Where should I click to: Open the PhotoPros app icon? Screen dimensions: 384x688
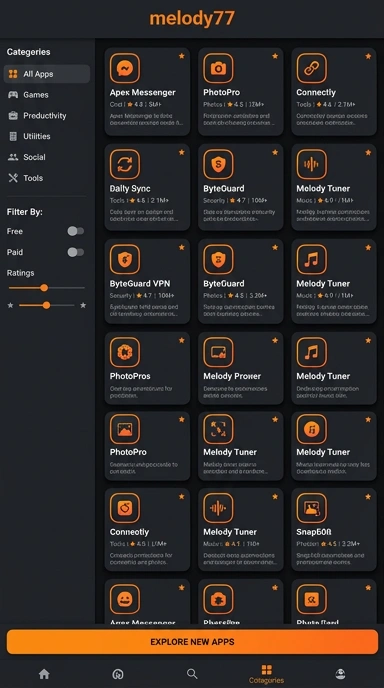pos(125,352)
